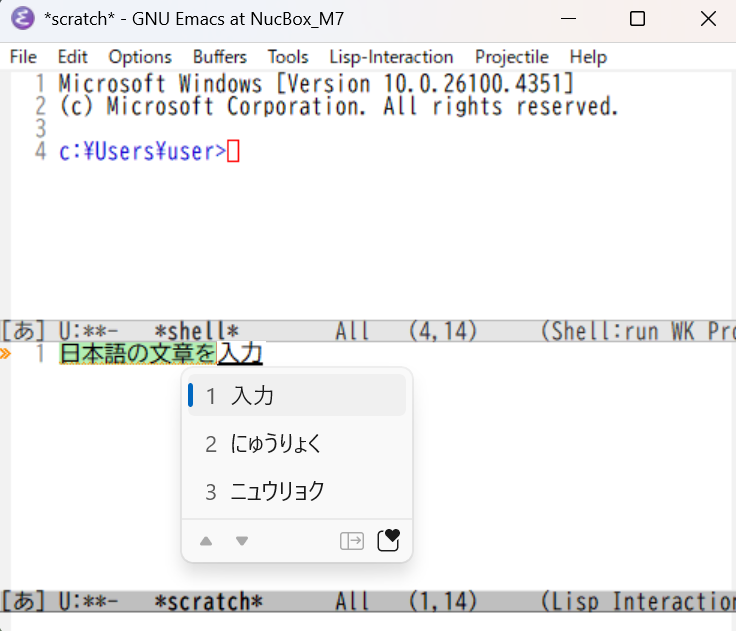Image resolution: width=736 pixels, height=631 pixels.
Task: Click the U:**- status in scratch mode line
Action: point(88,602)
